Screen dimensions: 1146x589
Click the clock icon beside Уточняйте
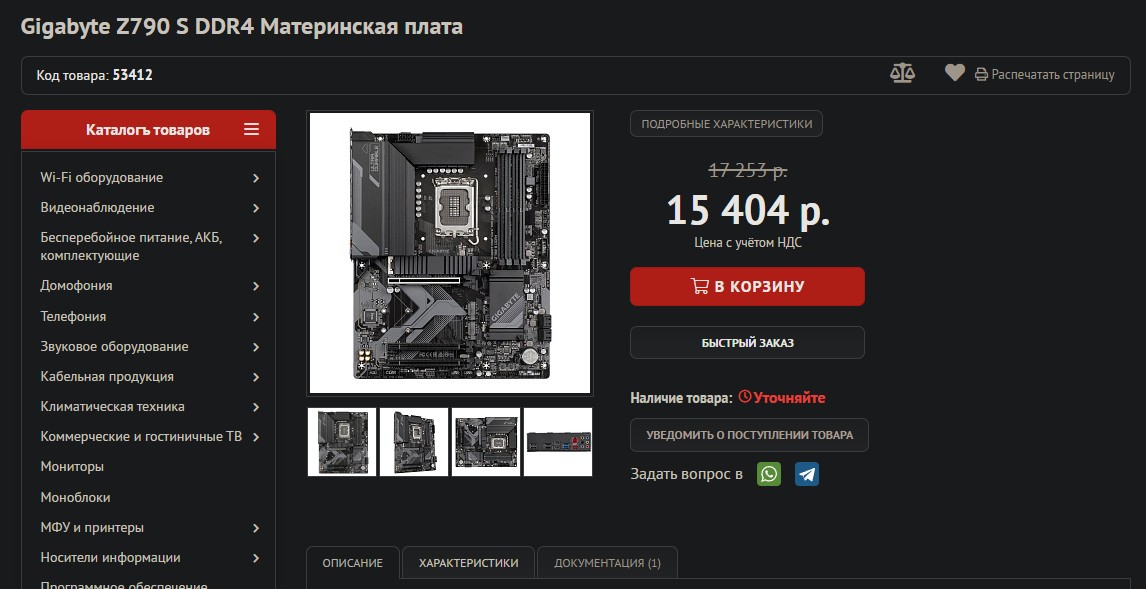pyautogui.click(x=745, y=397)
